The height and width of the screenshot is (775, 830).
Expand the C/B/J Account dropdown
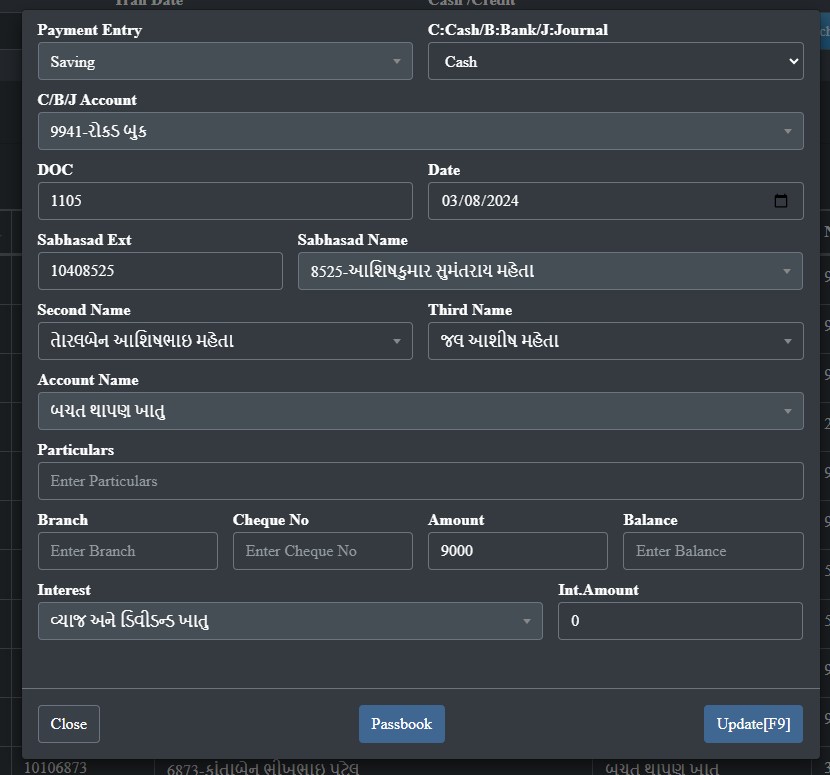pyautogui.click(x=420, y=132)
